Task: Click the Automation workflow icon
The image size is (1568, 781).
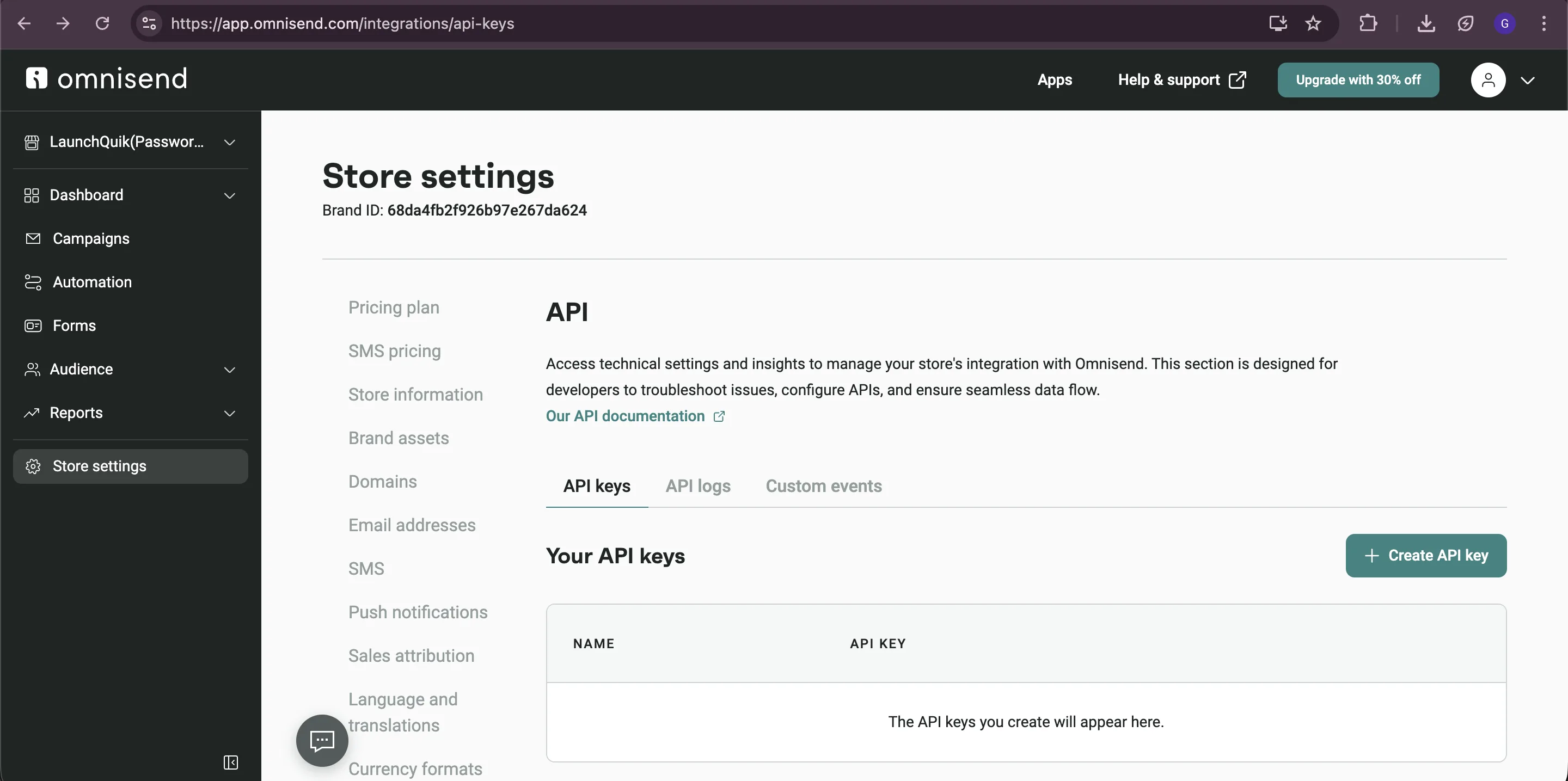Action: coord(33,282)
